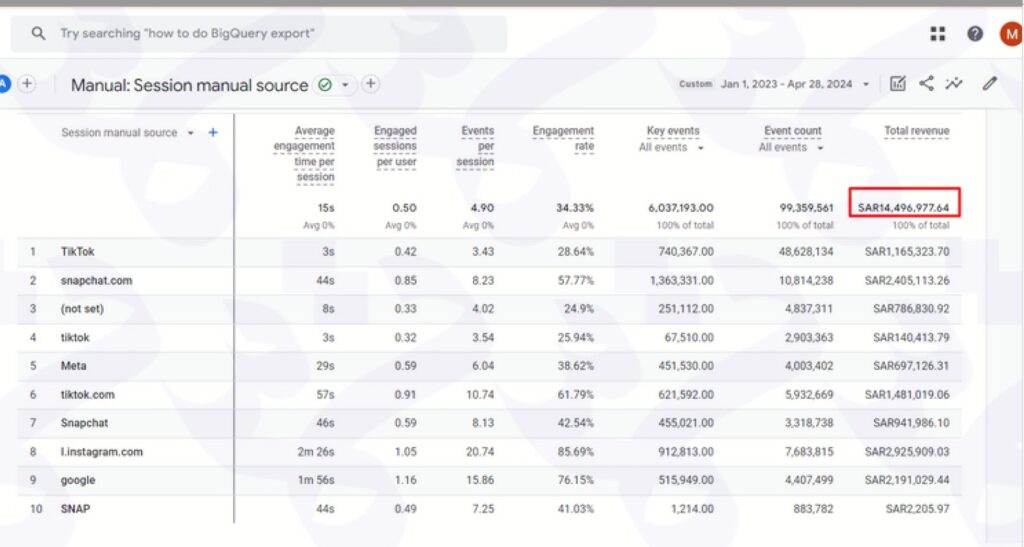Add comparison with plus beside A chip
Screen dimensions: 1024x547
27,84
